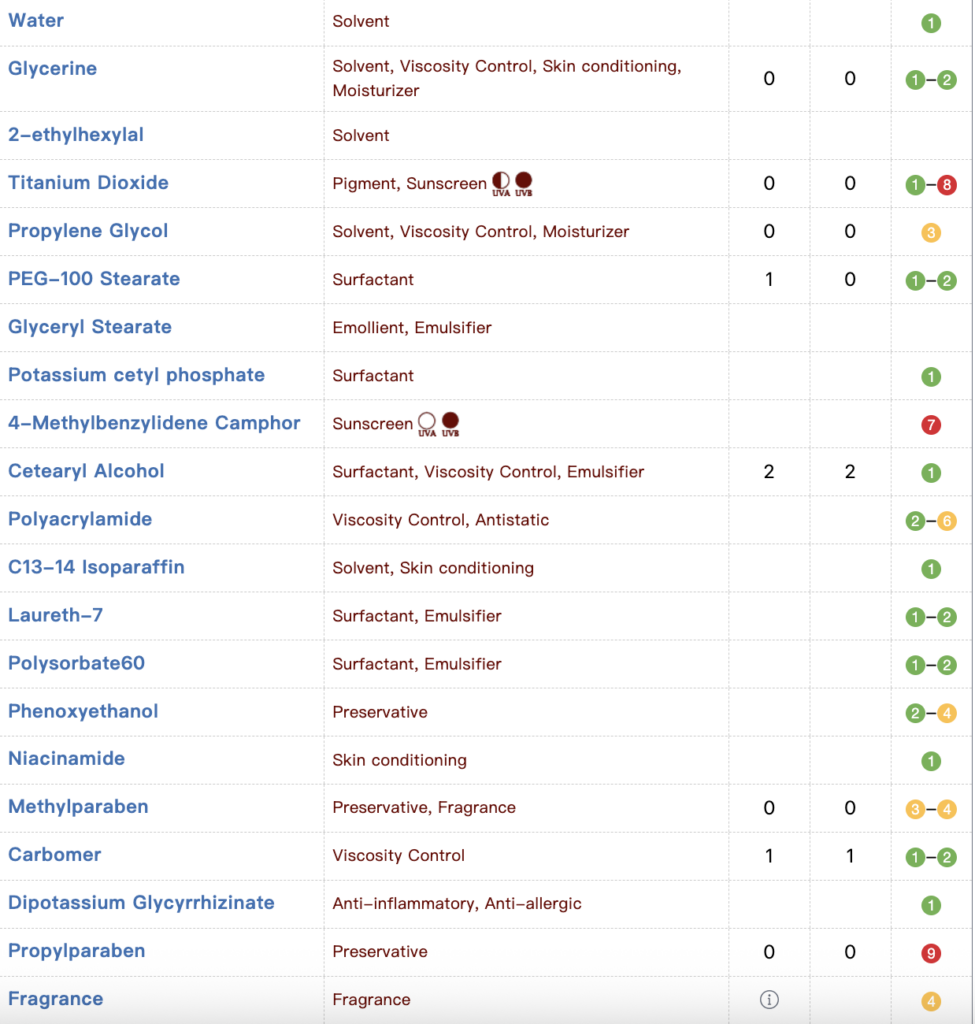Click the red 7 badge for 4-Methylbenzylidene Camphor

[931, 425]
